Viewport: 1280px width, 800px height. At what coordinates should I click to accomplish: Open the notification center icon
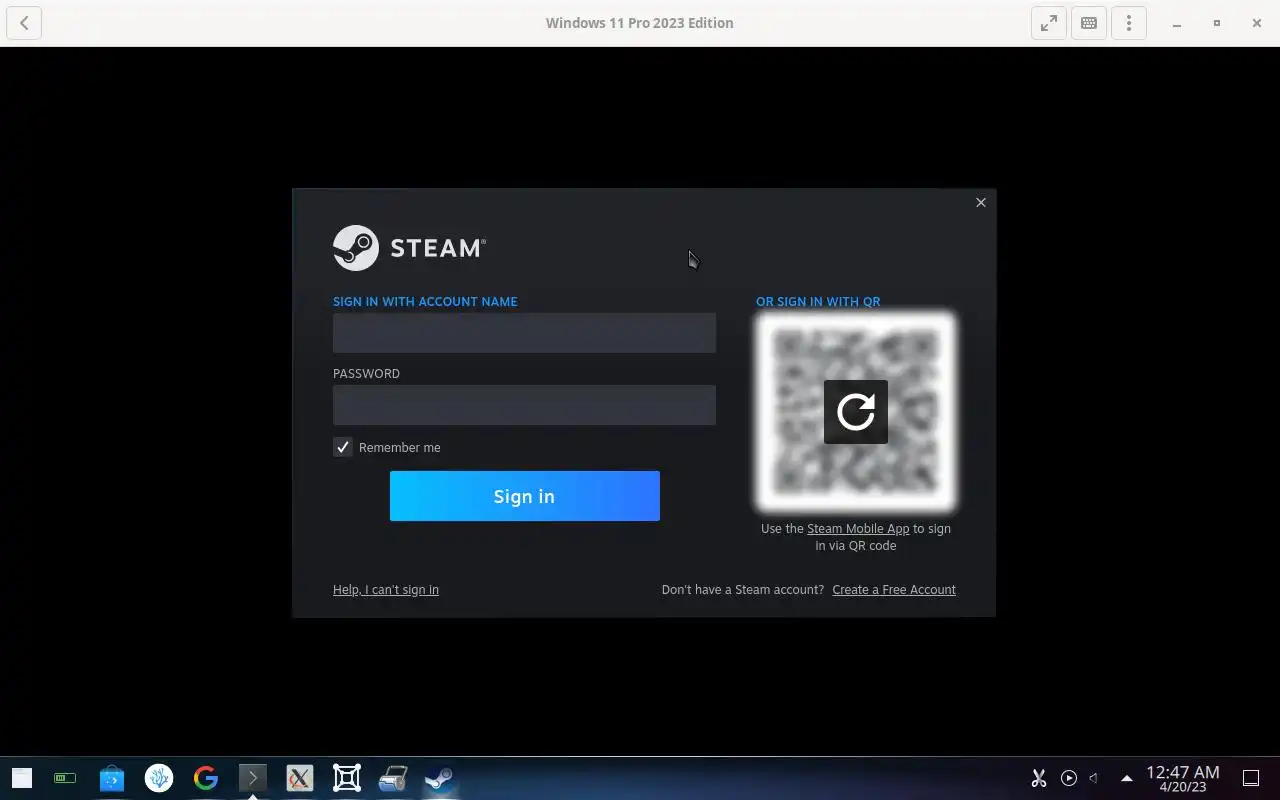click(1251, 778)
